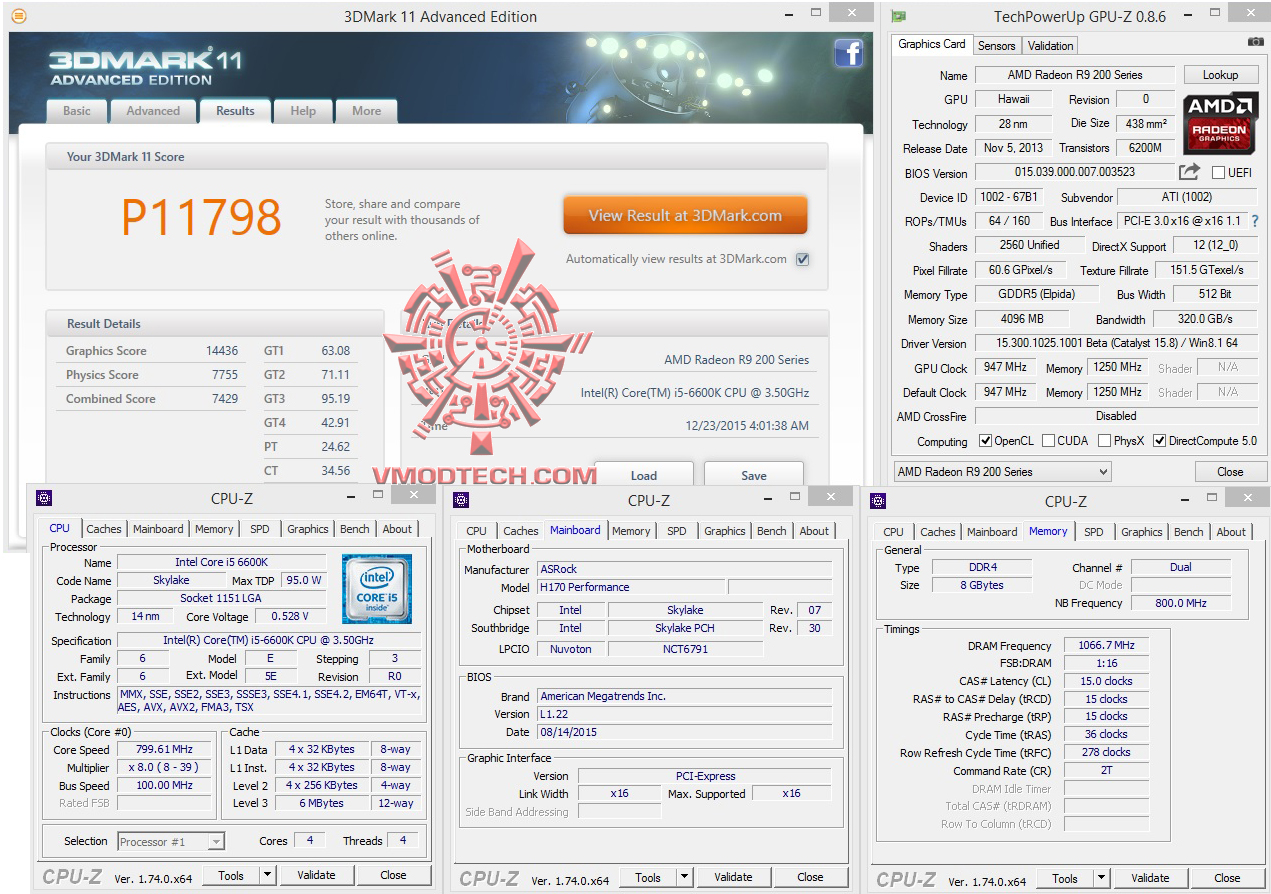Image resolution: width=1271 pixels, height=894 pixels.
Task: Click Validate in CPU-Z CPU window
Action: click(x=316, y=875)
